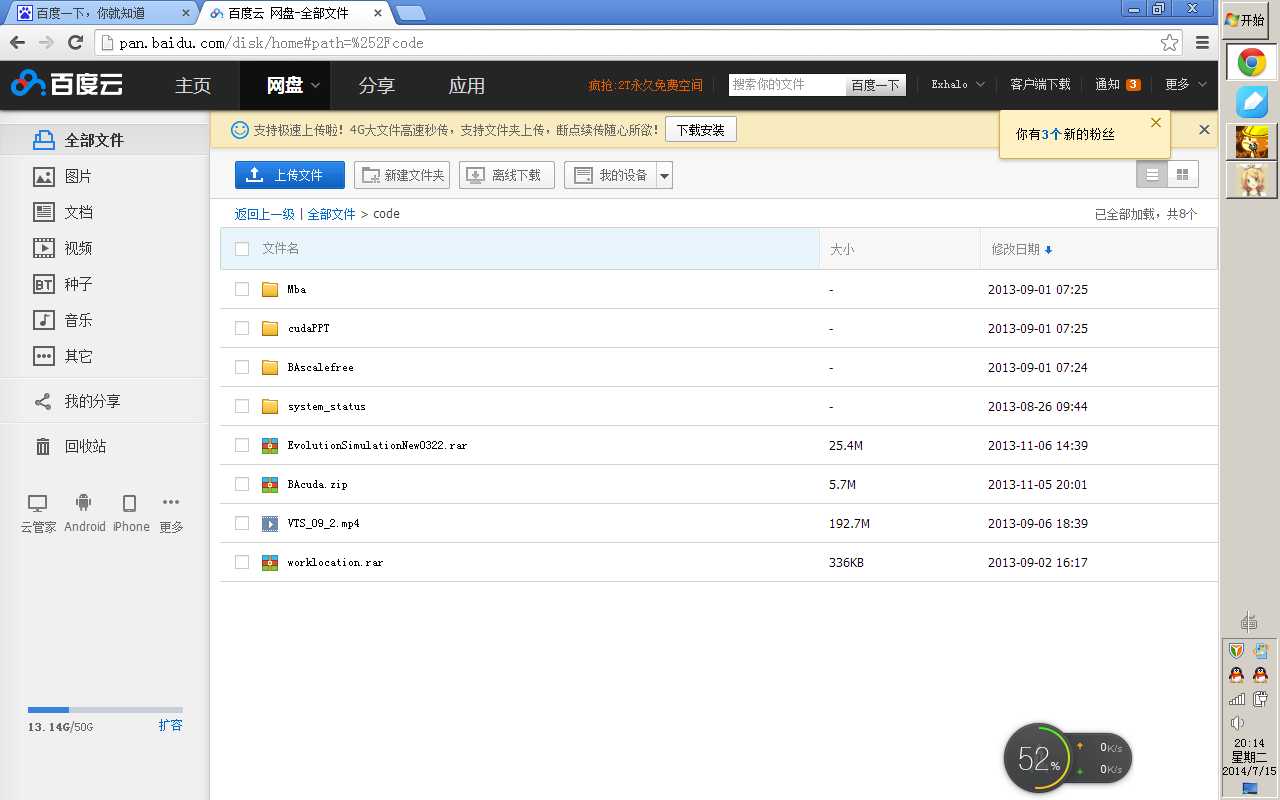Select 全部文件 in the sidebar
Screen dimensions: 1280x800
(x=105, y=140)
